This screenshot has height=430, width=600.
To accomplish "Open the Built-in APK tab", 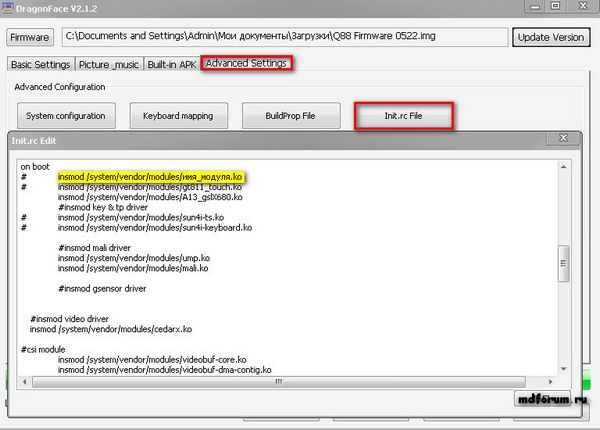I will 172,64.
